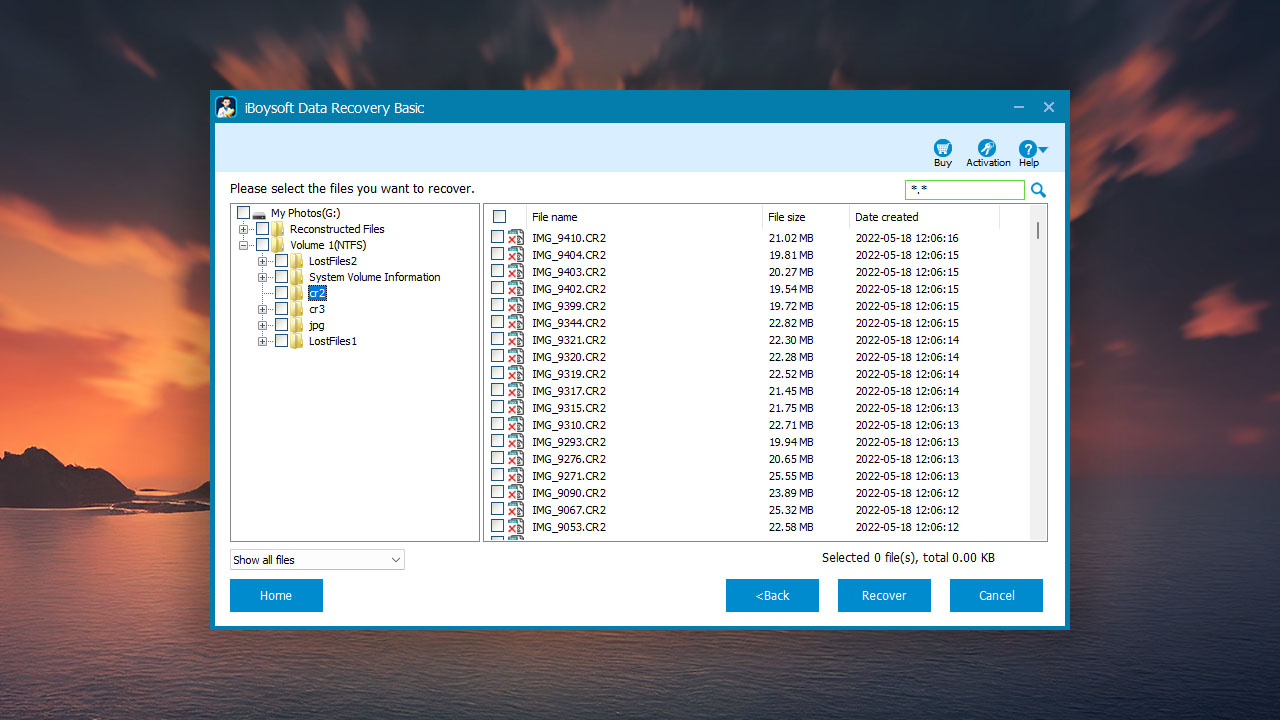Image resolution: width=1280 pixels, height=720 pixels.
Task: Click the System Volume Information folder icon
Action: pyautogui.click(x=297, y=277)
